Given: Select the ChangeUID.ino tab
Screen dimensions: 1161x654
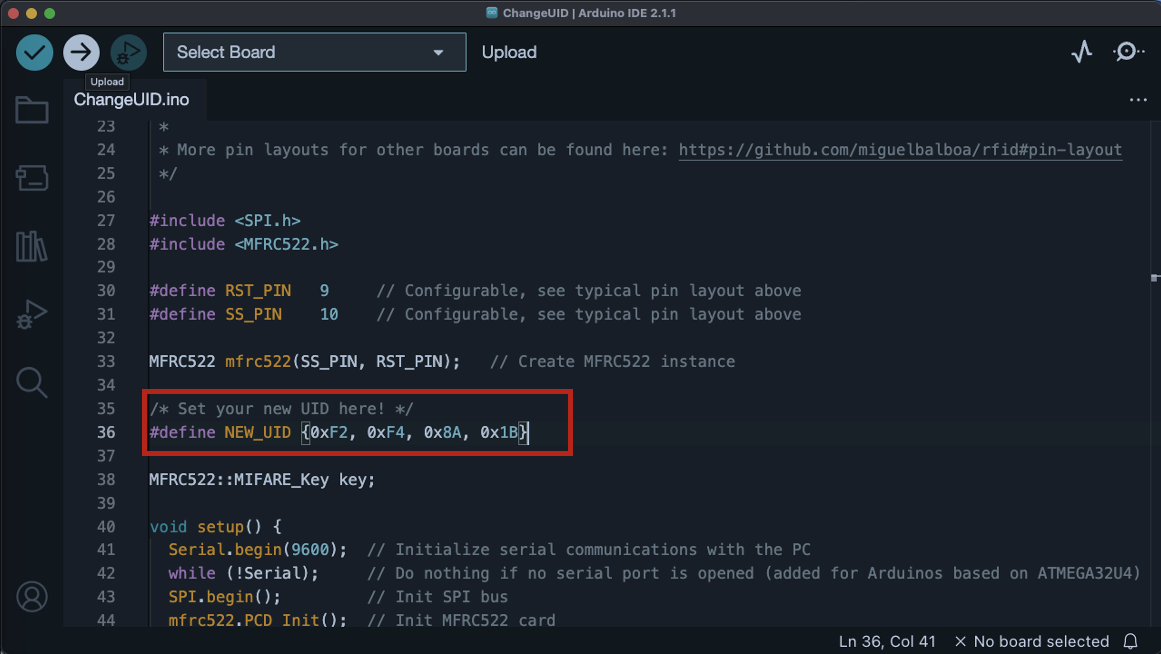Looking at the screenshot, I should [132, 99].
